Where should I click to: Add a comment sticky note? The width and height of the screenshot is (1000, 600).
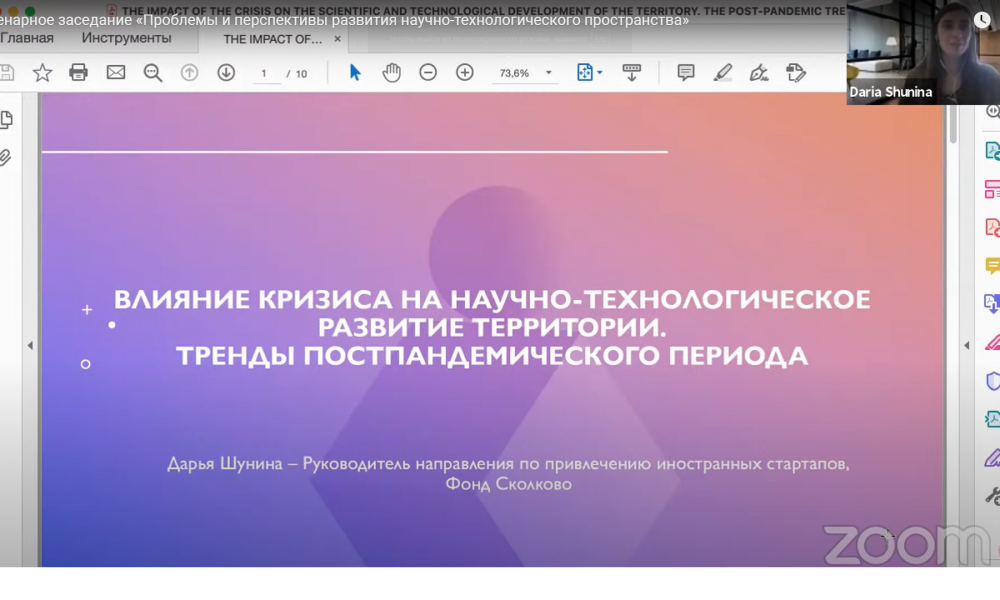tap(686, 73)
